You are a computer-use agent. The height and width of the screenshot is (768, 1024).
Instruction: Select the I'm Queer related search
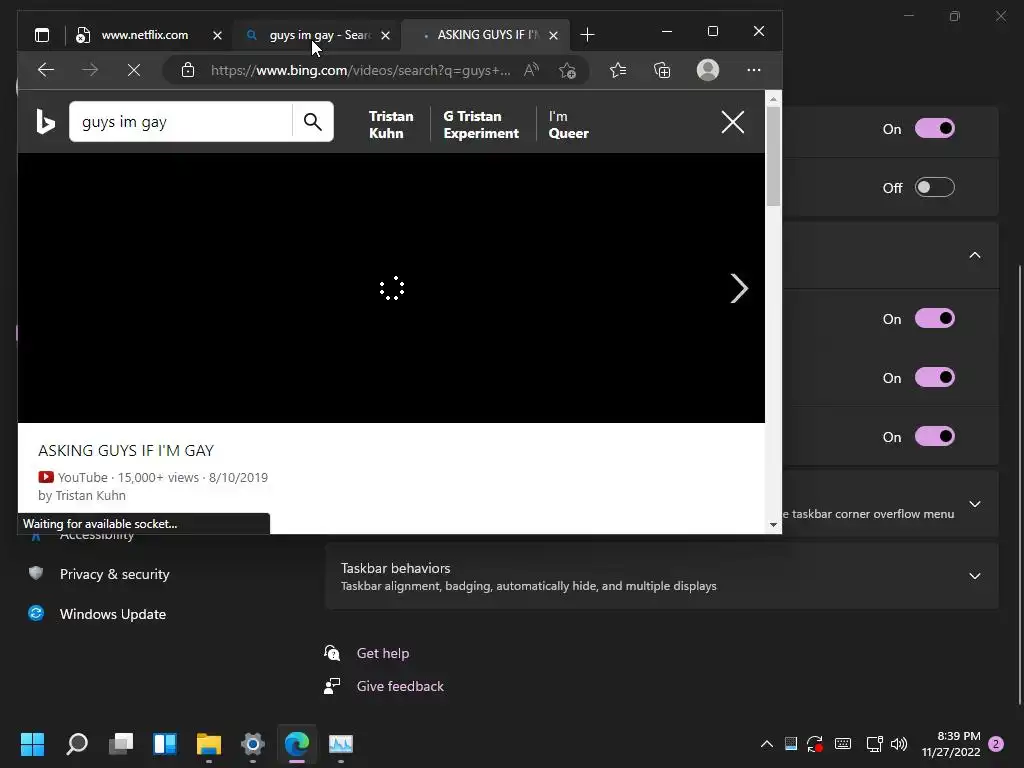click(568, 124)
